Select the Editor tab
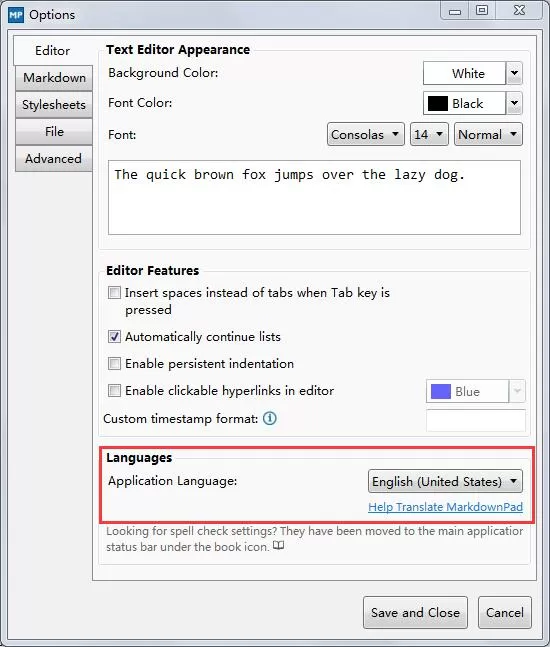The width and height of the screenshot is (550, 647). tap(52, 51)
